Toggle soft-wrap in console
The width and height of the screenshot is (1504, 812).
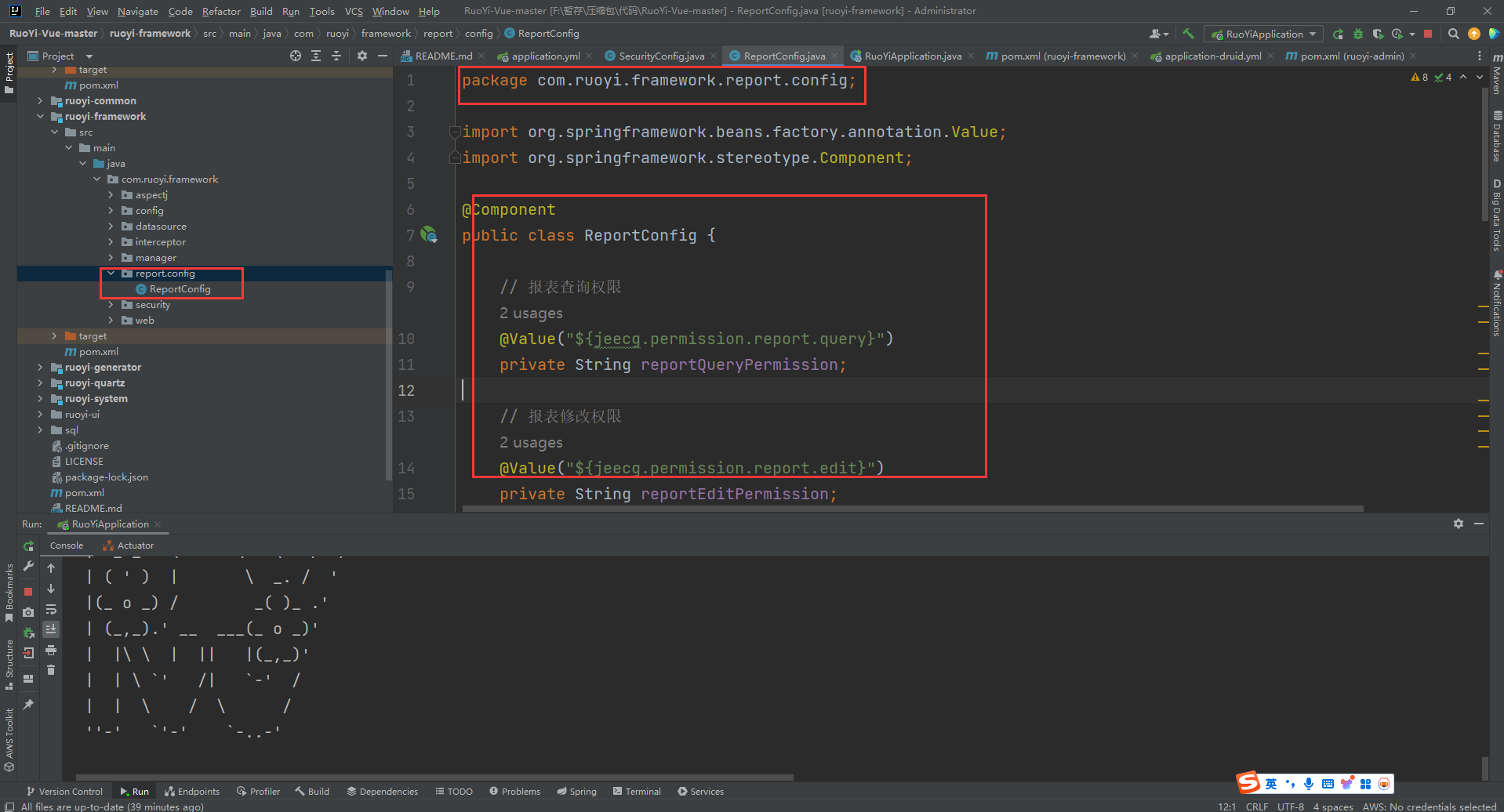[51, 609]
